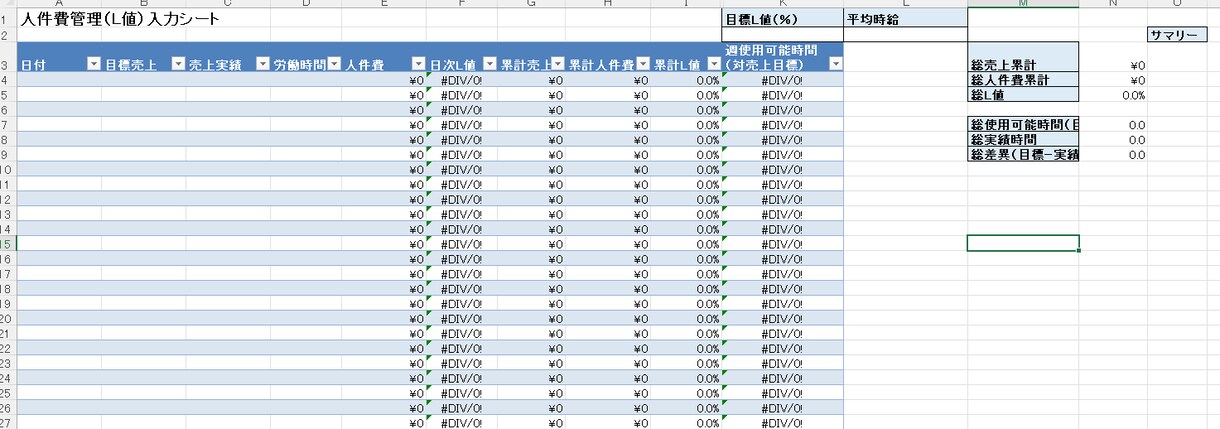1220x429 pixels.
Task: Click the 人件費 ¥0 cell in row 4
Action: coord(384,80)
